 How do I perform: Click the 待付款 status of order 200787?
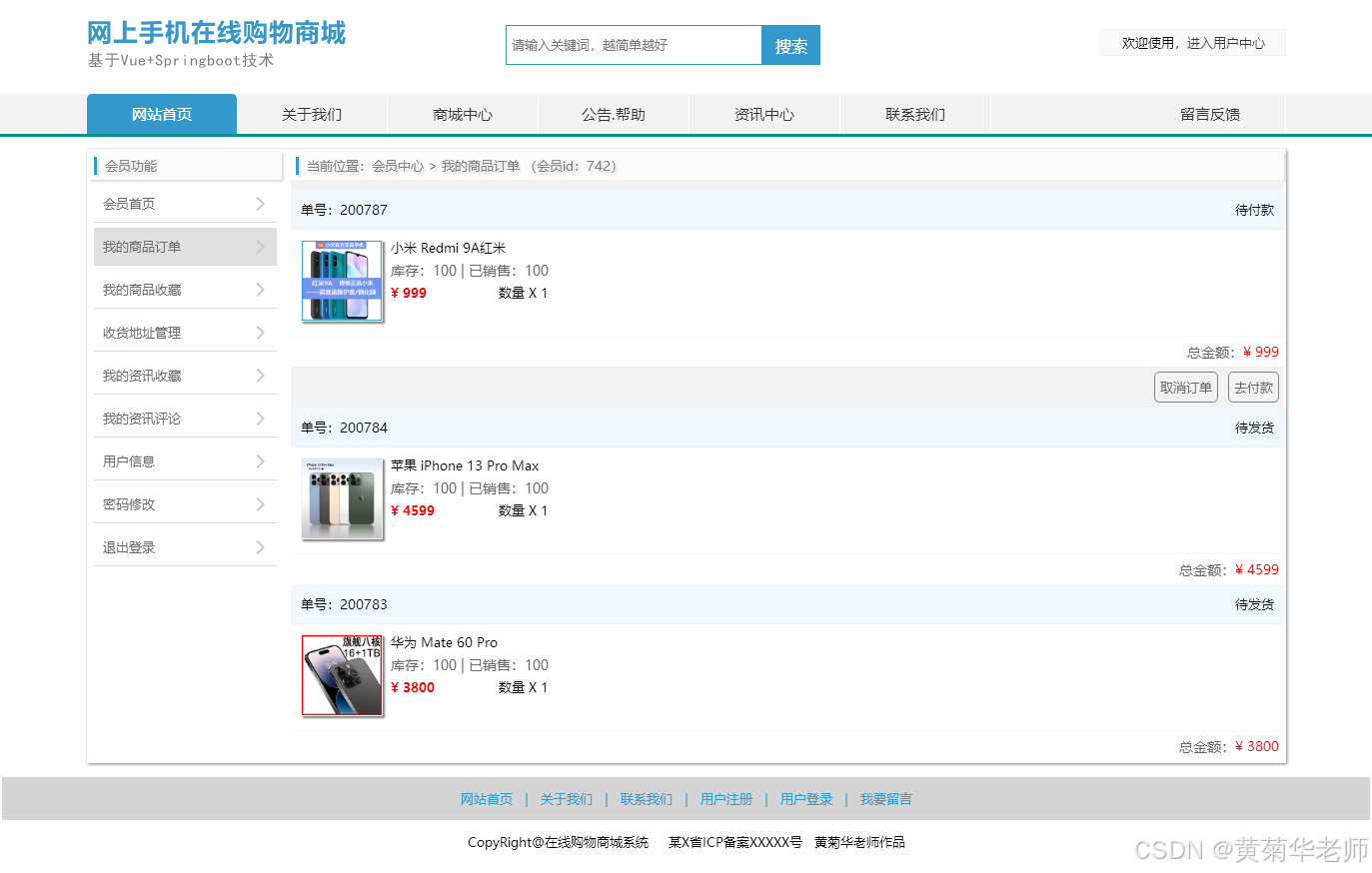pyautogui.click(x=1254, y=210)
